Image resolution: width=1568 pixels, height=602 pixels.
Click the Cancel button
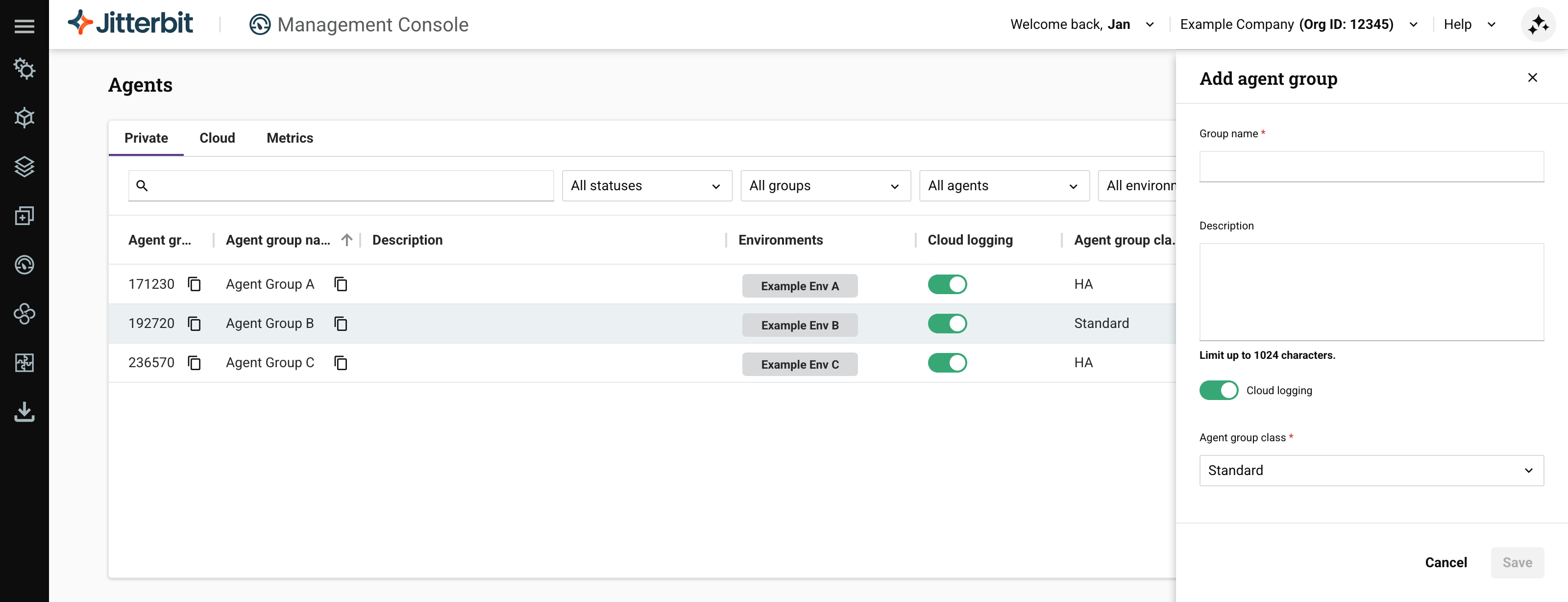tap(1445, 562)
